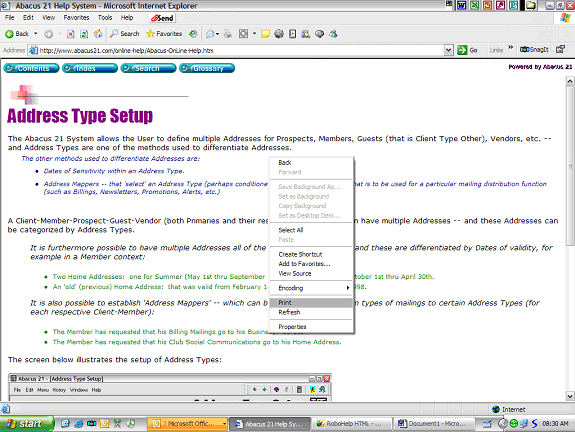Click the page scrollbar down arrow
The height and width of the screenshot is (432, 575).
pos(570,396)
